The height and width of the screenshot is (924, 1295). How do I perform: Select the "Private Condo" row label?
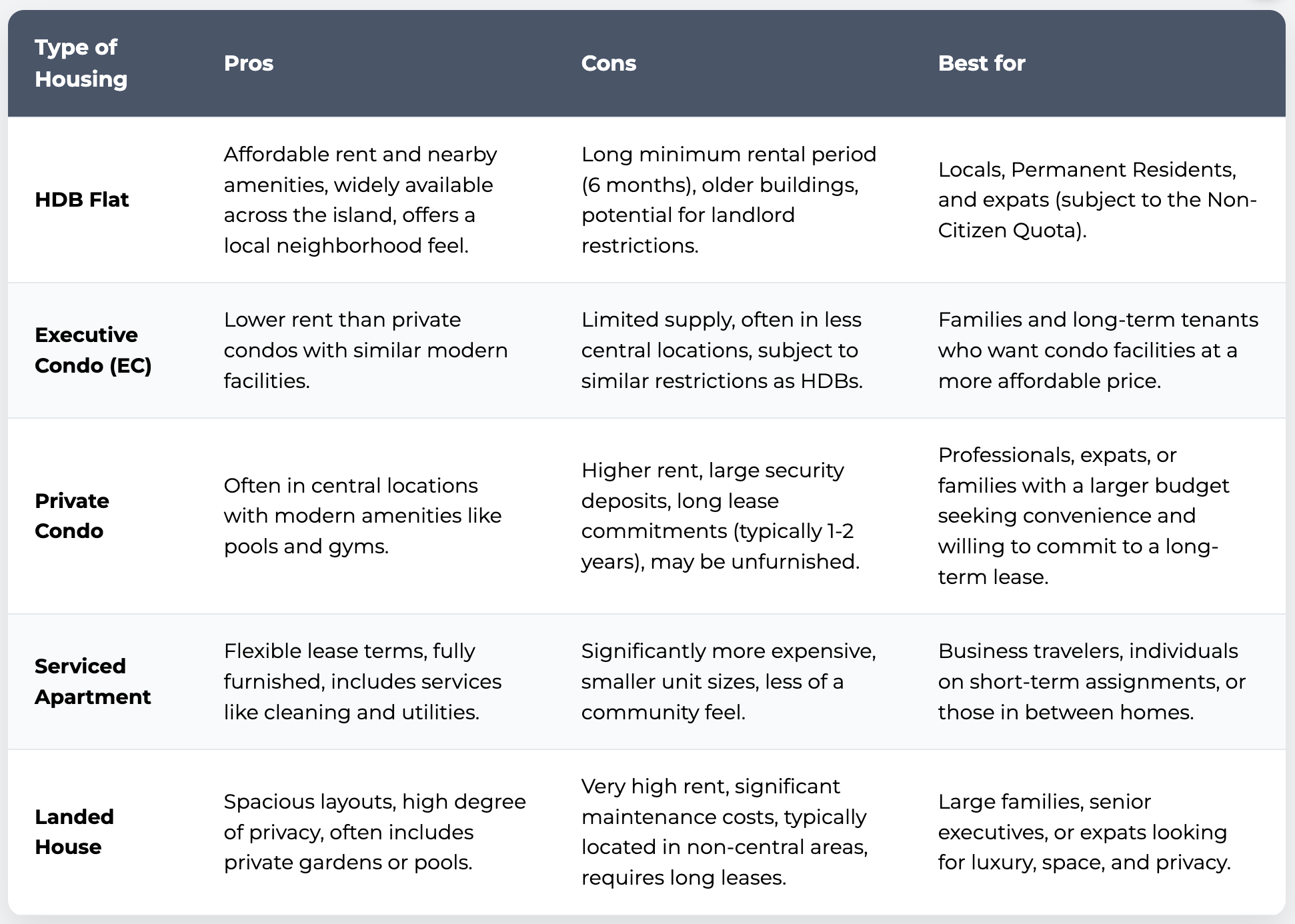(71, 515)
